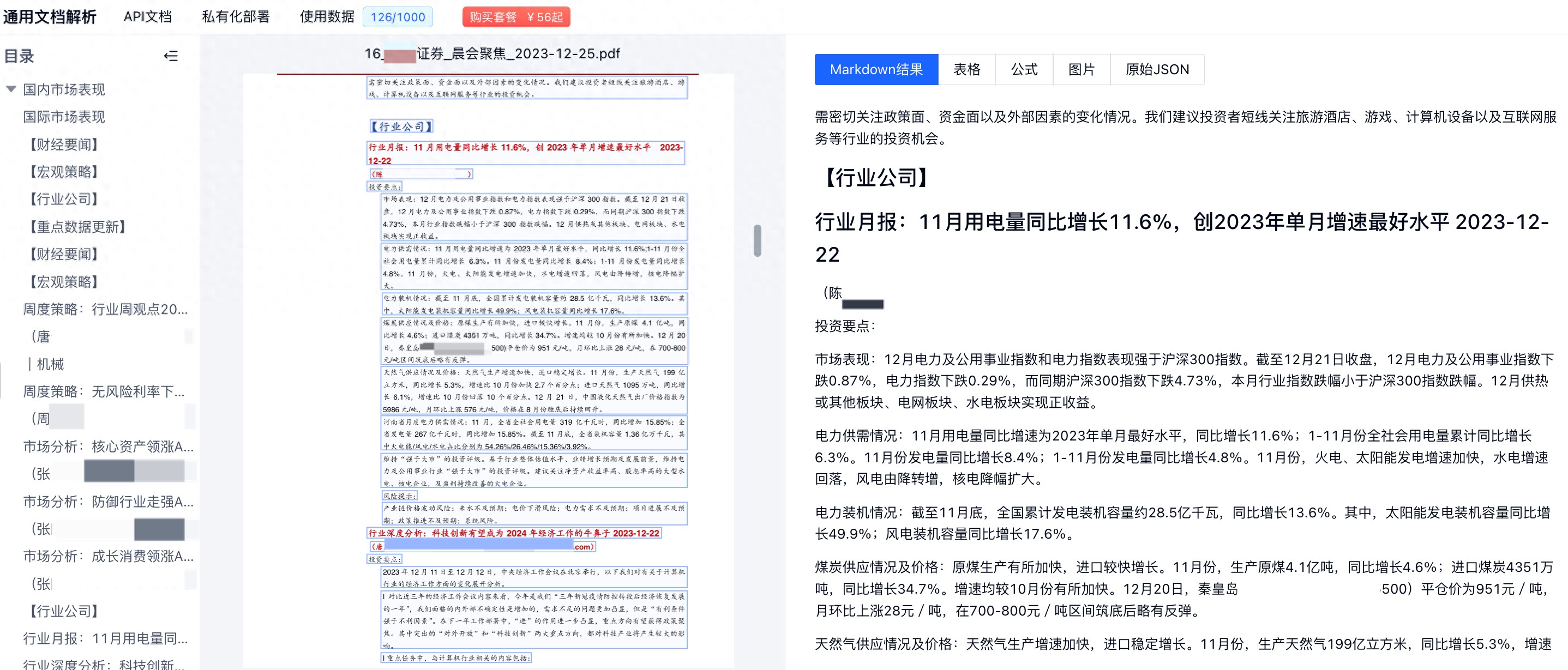Viewport: 1568px width, 670px height.
Task: Grab the PDF preview scrollbar thumb
Action: click(x=757, y=240)
